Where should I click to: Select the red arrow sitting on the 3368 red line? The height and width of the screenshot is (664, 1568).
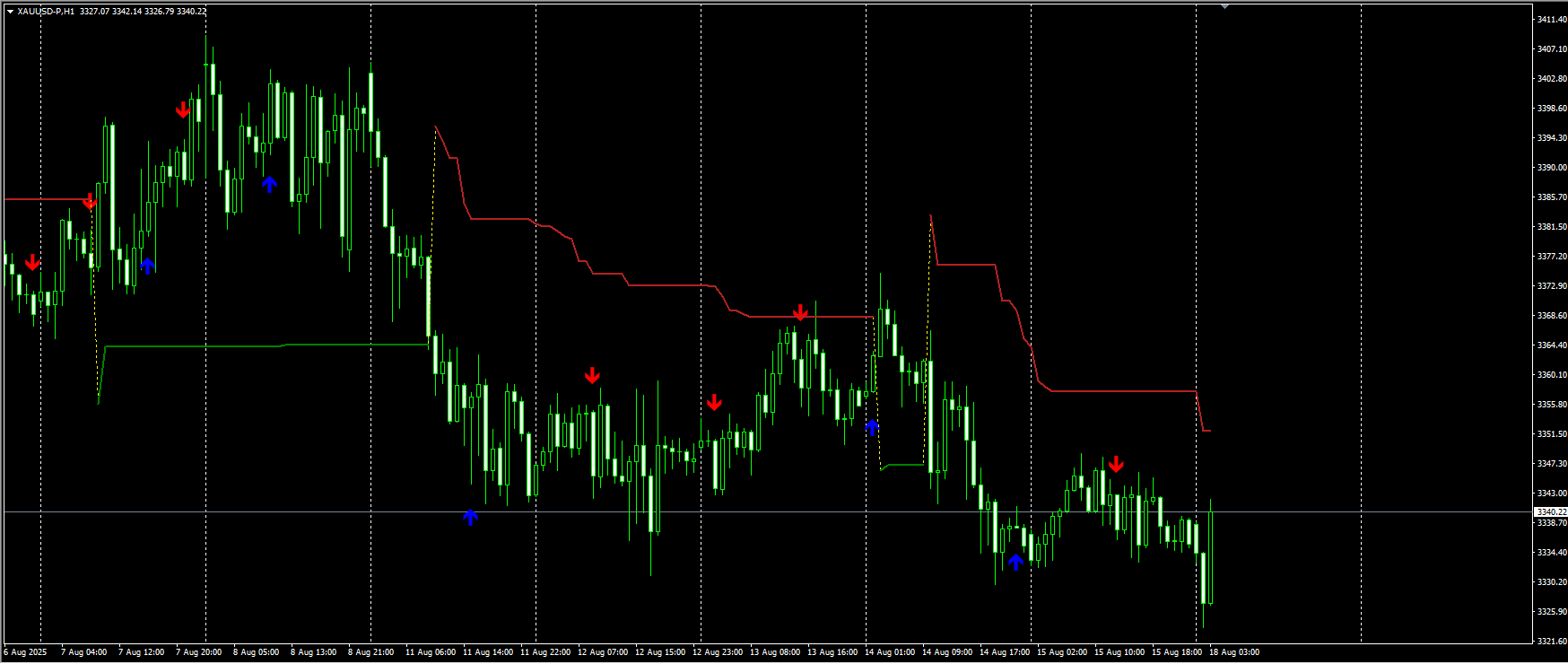click(800, 312)
